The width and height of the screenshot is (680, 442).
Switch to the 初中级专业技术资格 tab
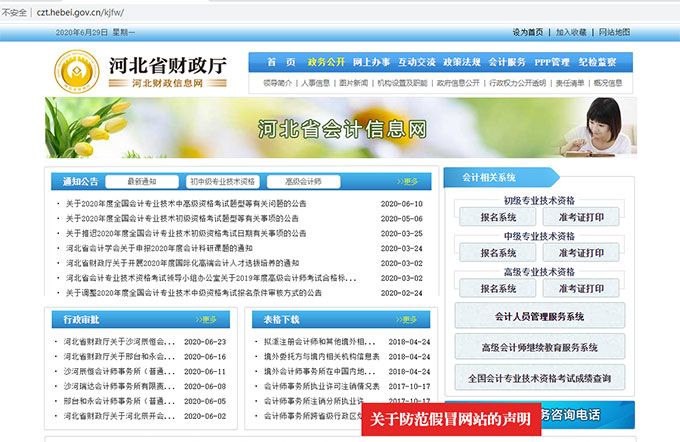222,182
